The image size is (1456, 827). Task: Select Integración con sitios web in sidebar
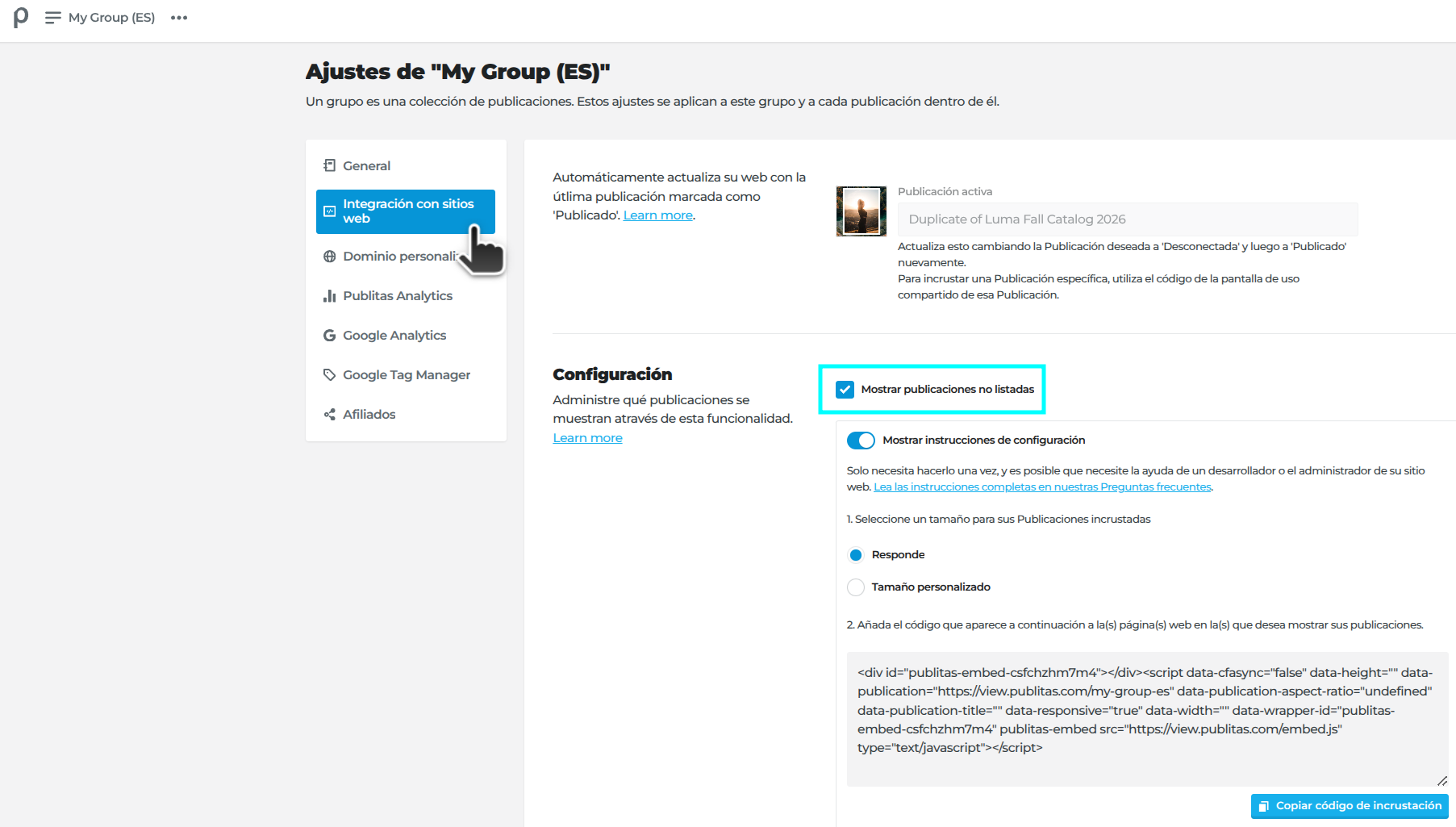point(406,211)
